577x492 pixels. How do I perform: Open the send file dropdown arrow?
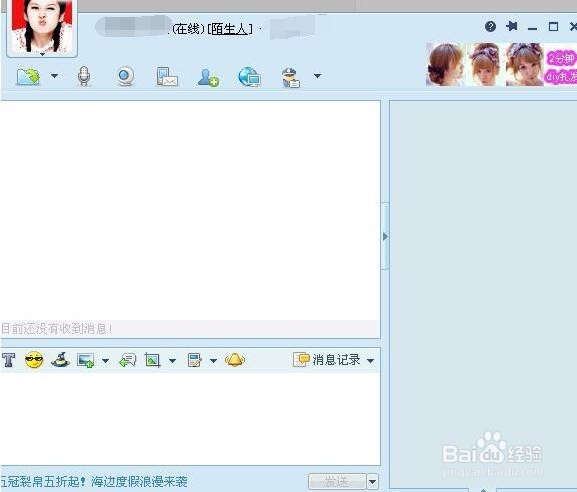[54, 76]
